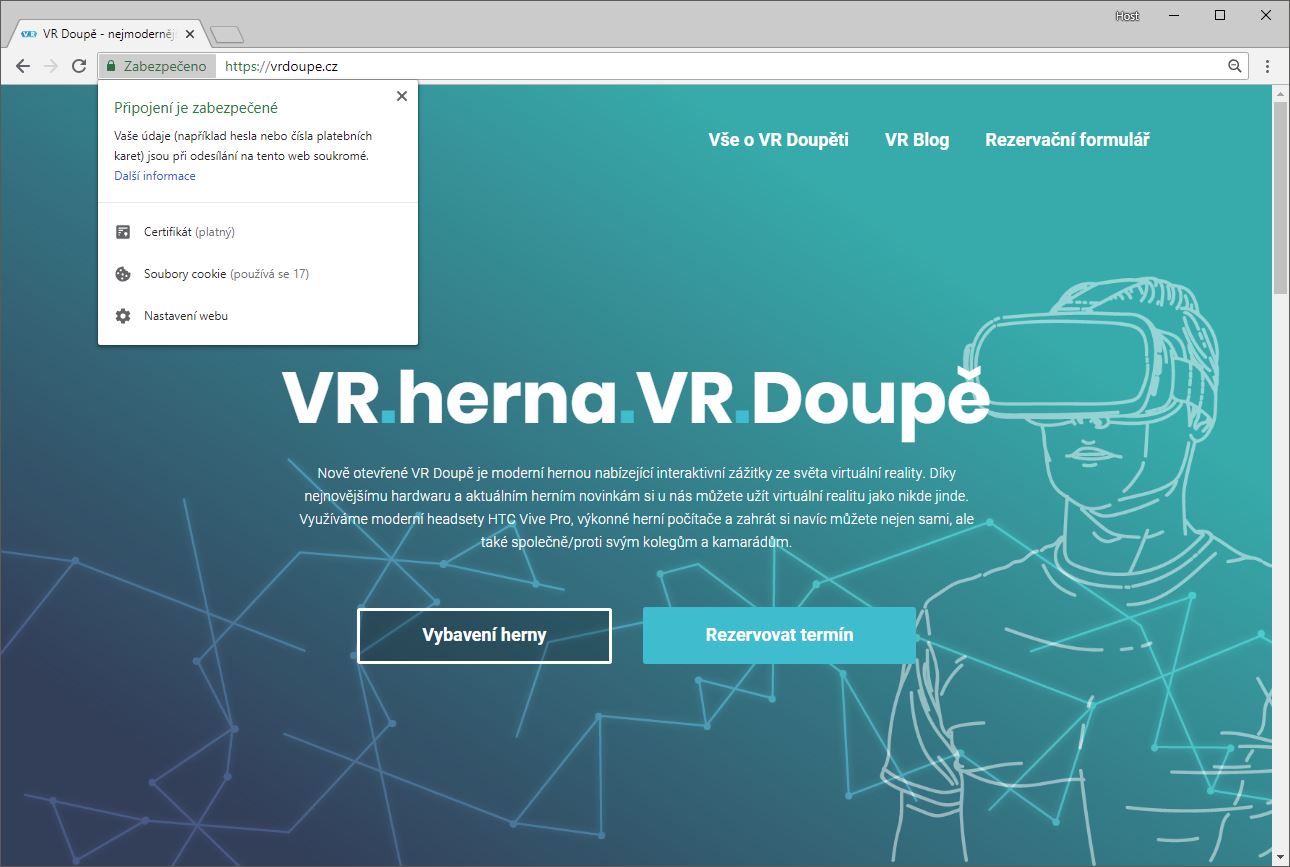Close the secure connection popup
The width and height of the screenshot is (1290, 867).
tap(402, 96)
